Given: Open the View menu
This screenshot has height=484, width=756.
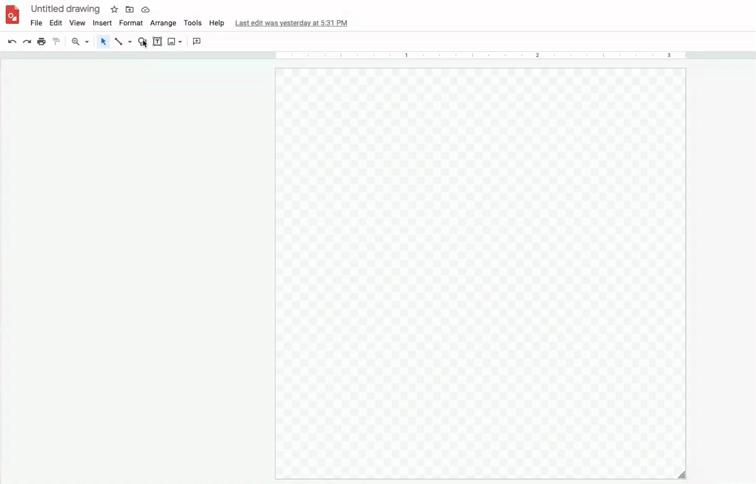Looking at the screenshot, I should coord(77,23).
